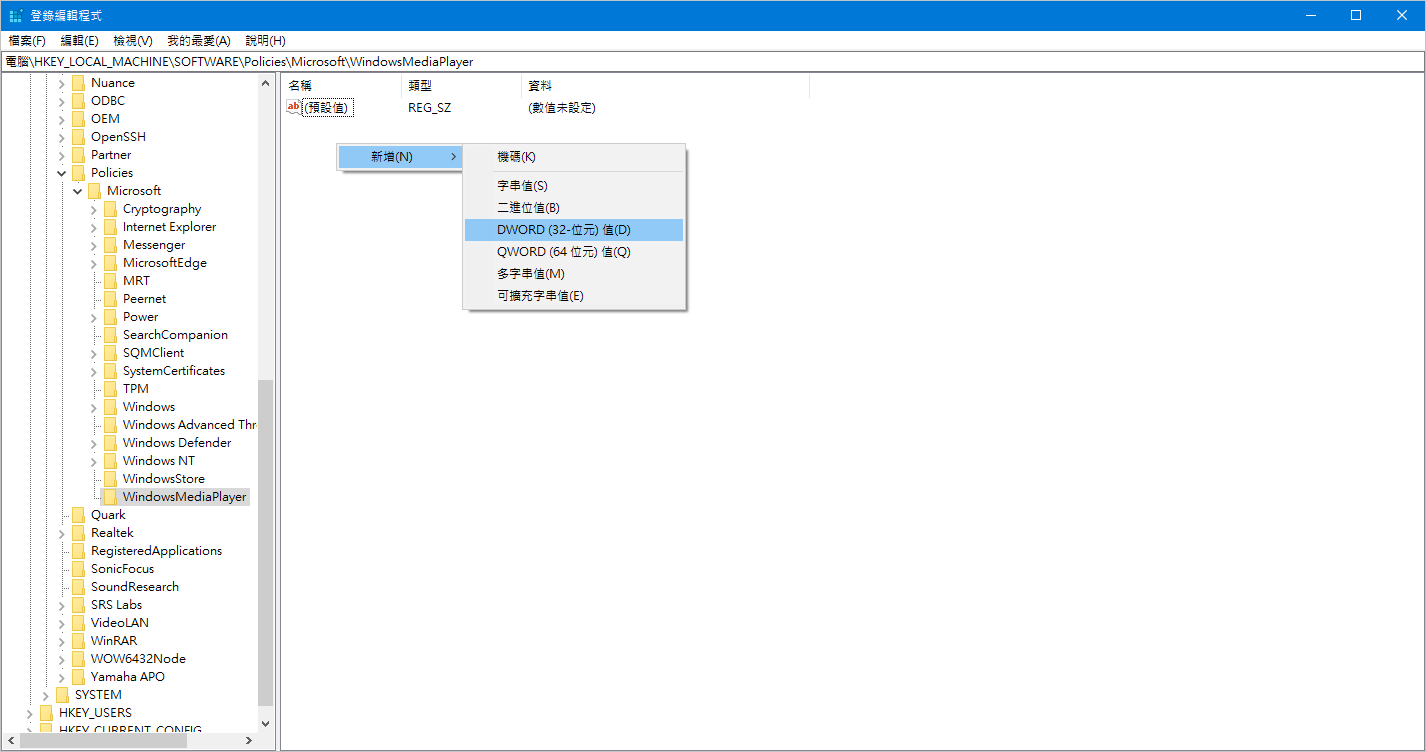Click the WinRAR folder icon
1426x752 pixels.
[x=79, y=641]
